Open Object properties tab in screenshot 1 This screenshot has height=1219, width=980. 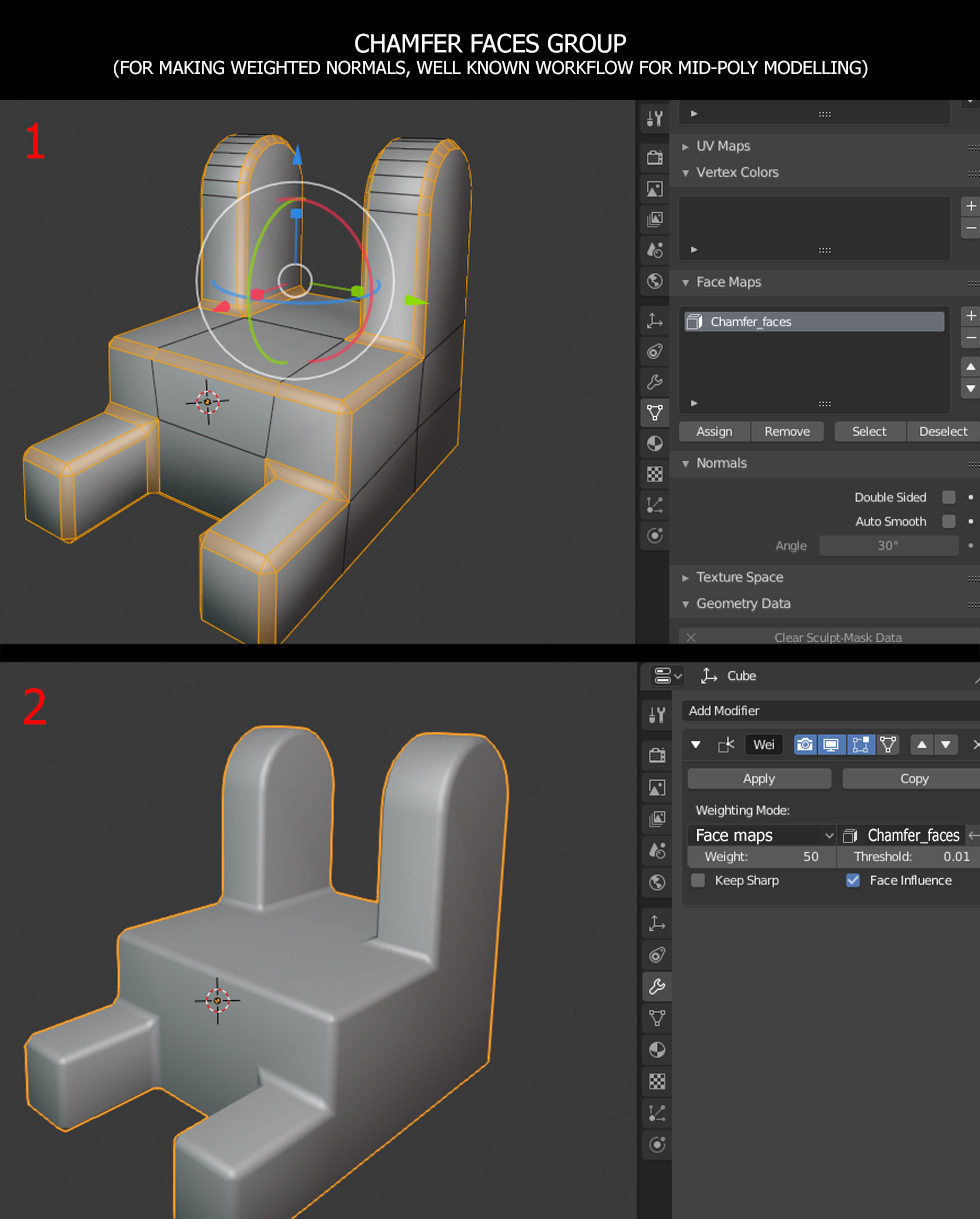pyautogui.click(x=655, y=321)
